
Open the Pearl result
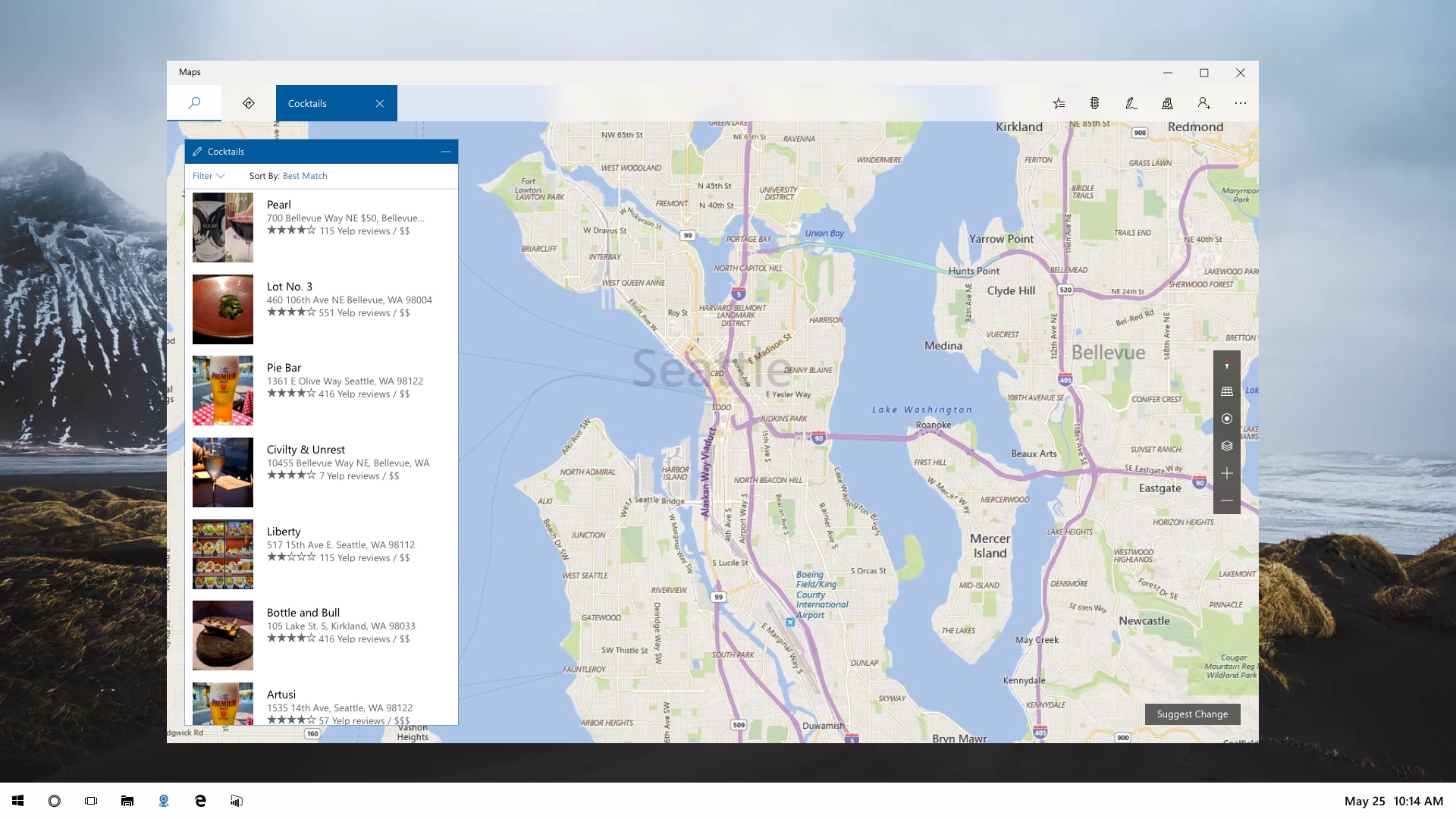click(322, 227)
